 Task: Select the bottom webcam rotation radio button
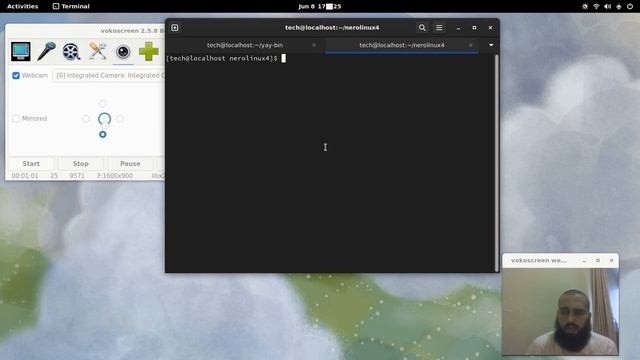103,134
